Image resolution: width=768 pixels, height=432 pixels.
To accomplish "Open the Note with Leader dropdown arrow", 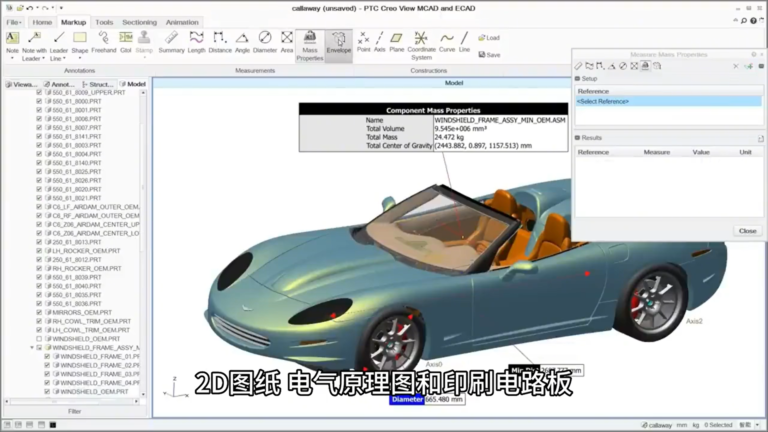I will point(43,58).
